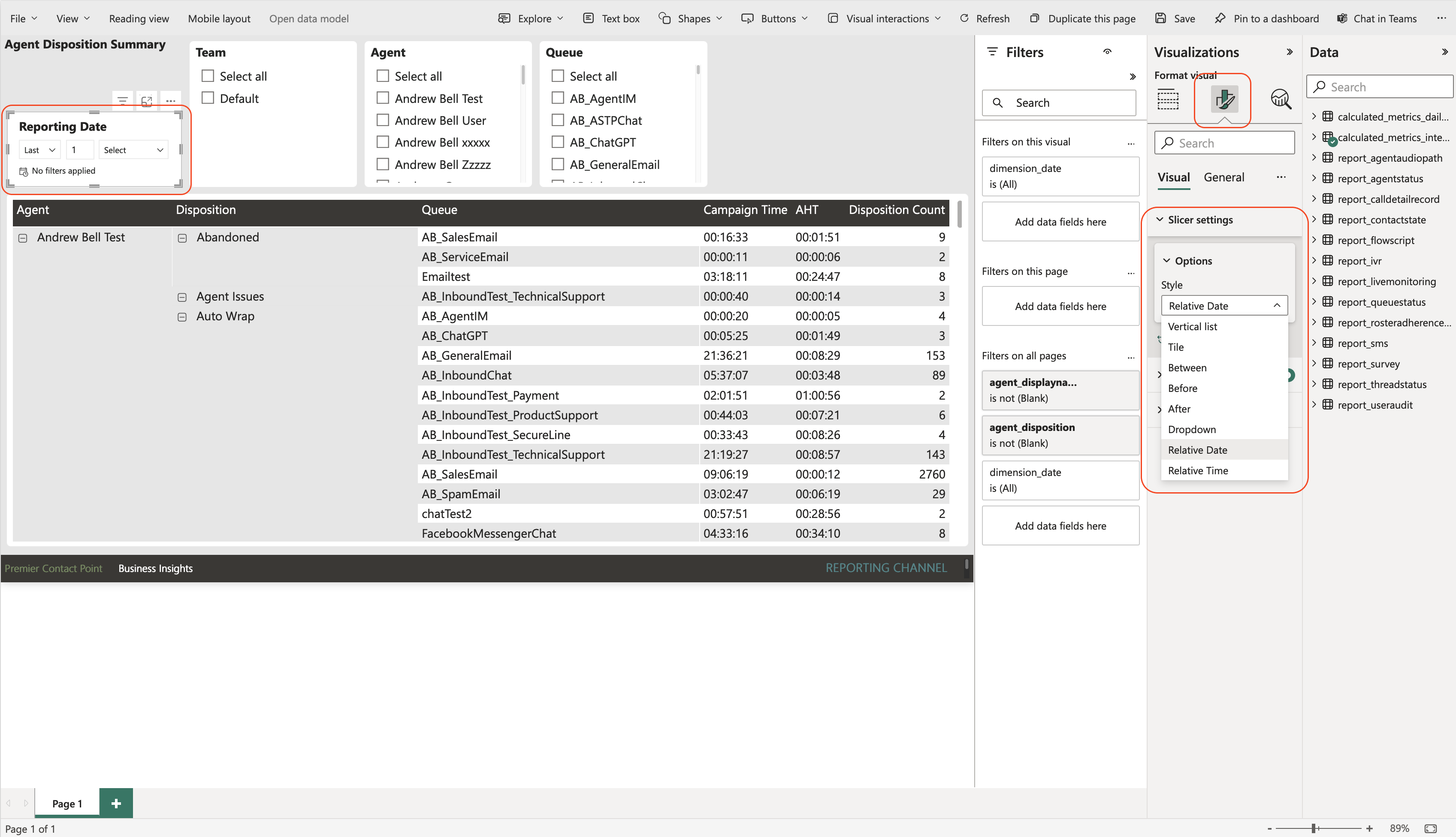Select the Page 1 tab

pyautogui.click(x=67, y=804)
